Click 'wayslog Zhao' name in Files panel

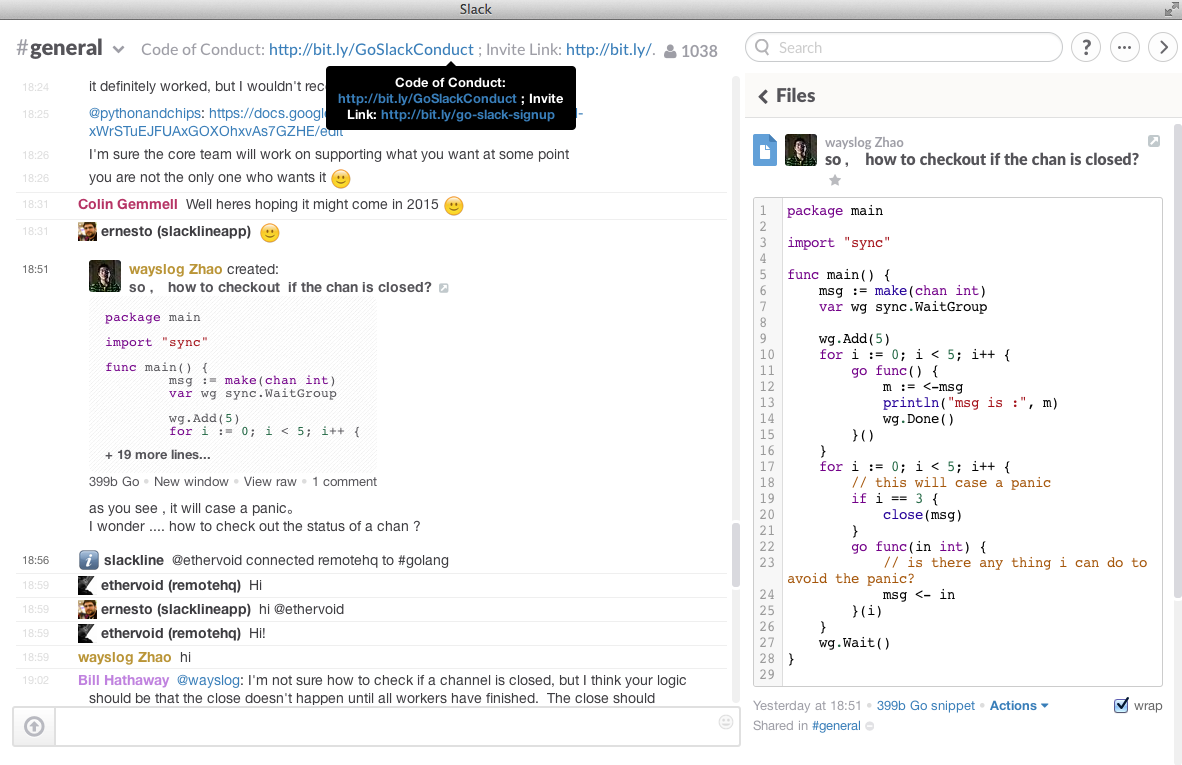click(x=864, y=142)
